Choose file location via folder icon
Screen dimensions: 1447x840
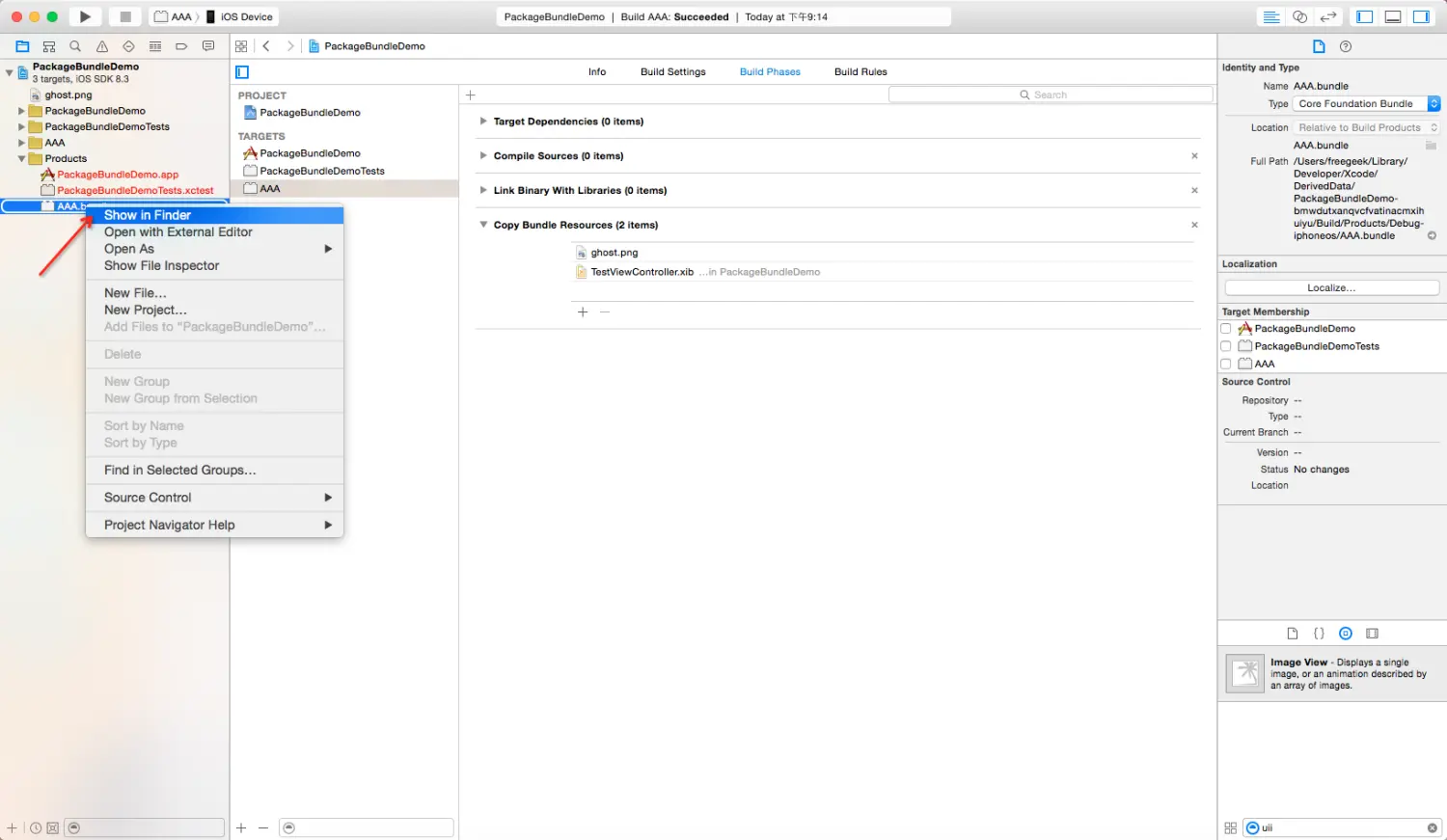(x=1432, y=146)
